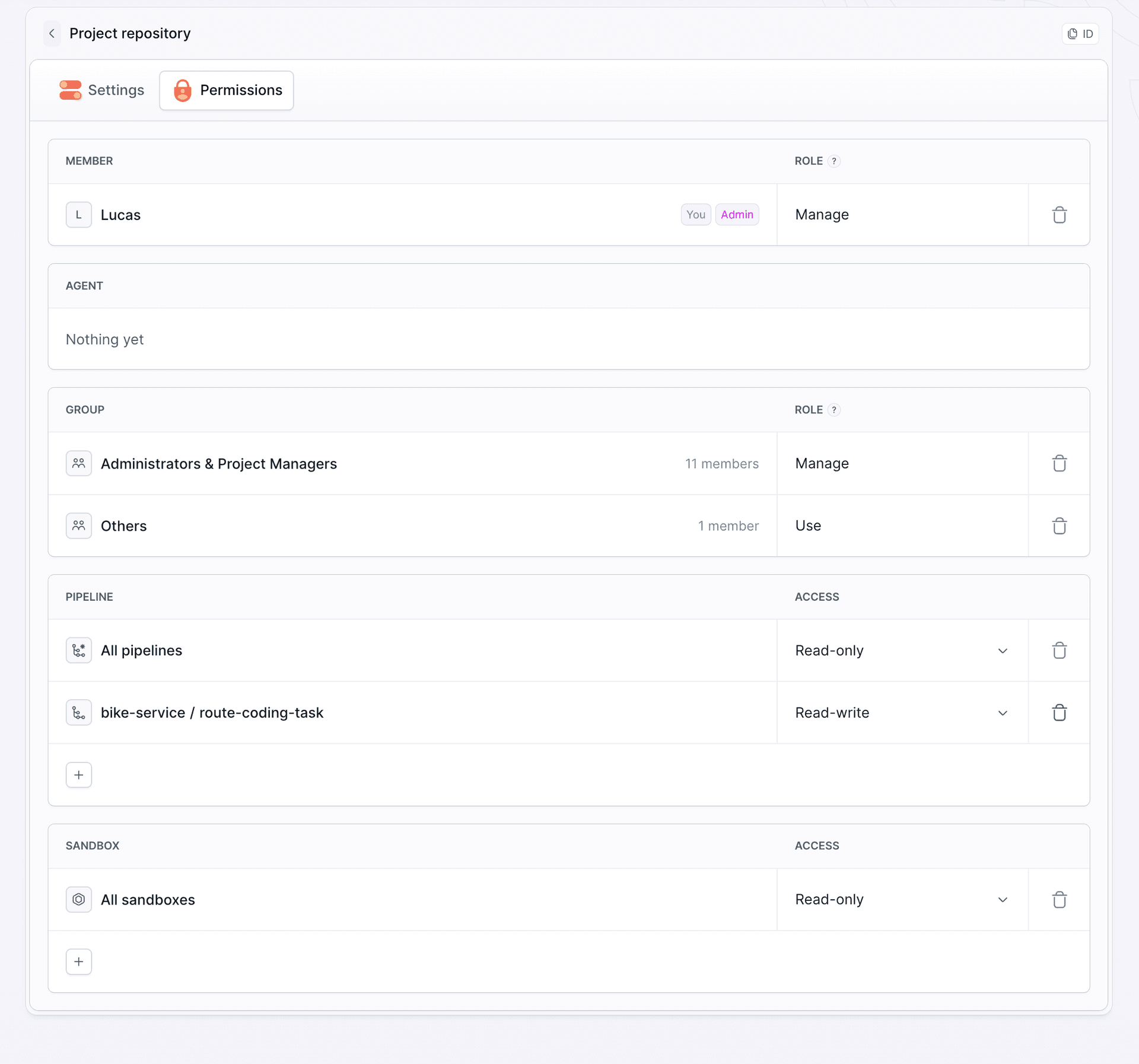This screenshot has width=1139, height=1064.
Task: Open All sandboxes Read-only dropdown
Action: click(x=902, y=900)
